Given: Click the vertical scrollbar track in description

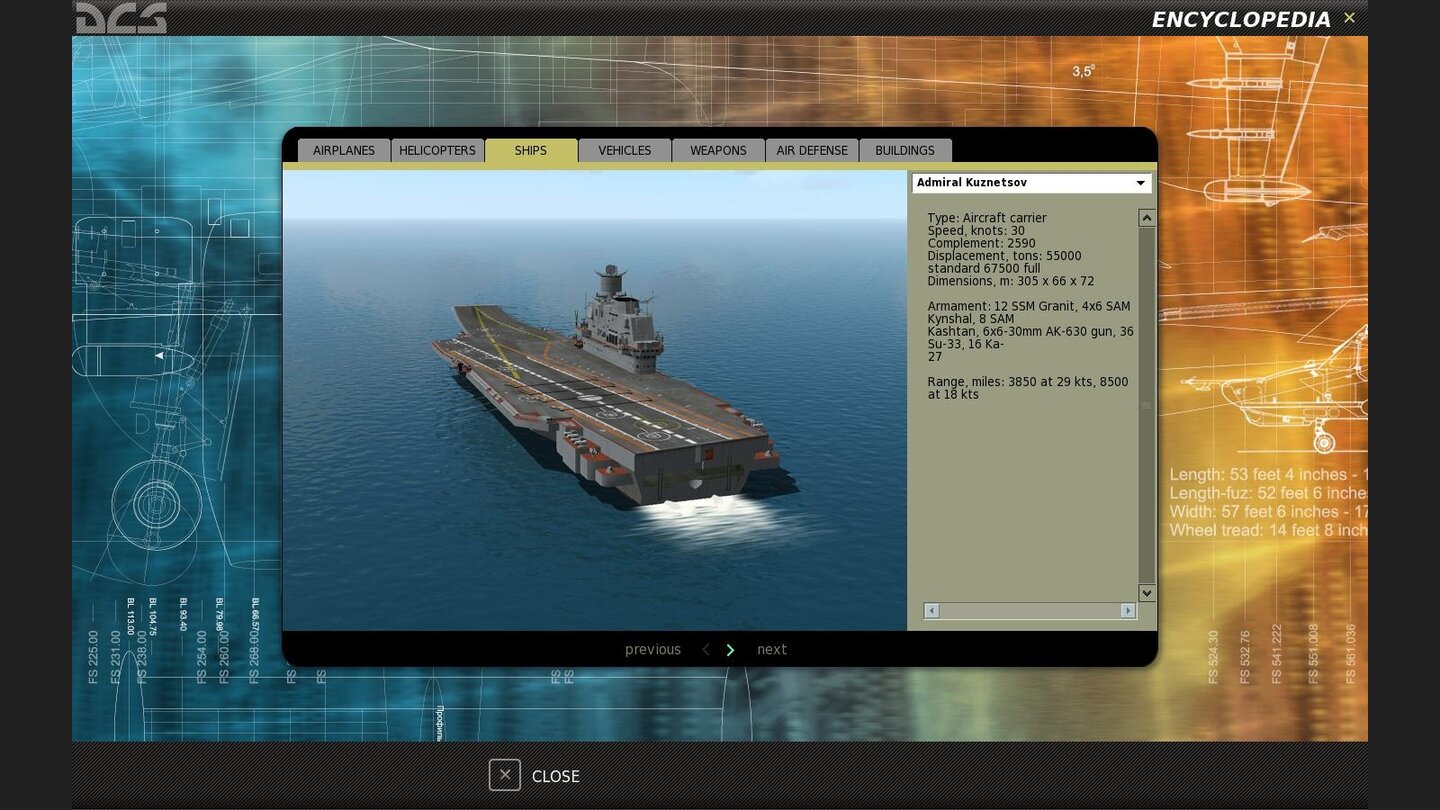Looking at the screenshot, I should click(x=1147, y=405).
